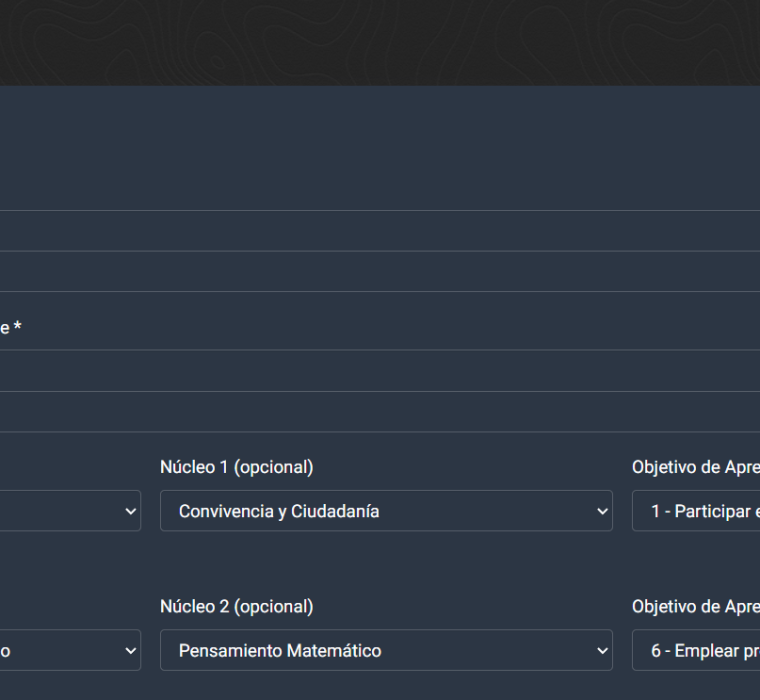760x700 pixels.
Task: Focus the second empty text field at form top
Action: tap(380, 272)
